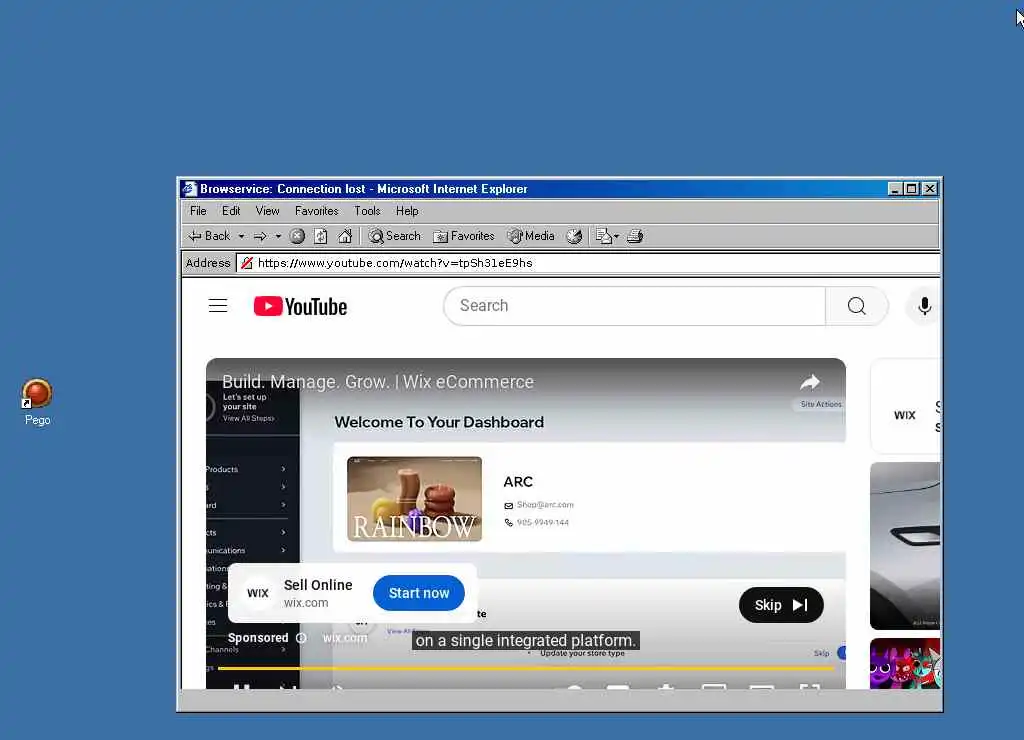This screenshot has width=1024, height=740.
Task: Focus the YouTube Search box
Action: tap(634, 306)
